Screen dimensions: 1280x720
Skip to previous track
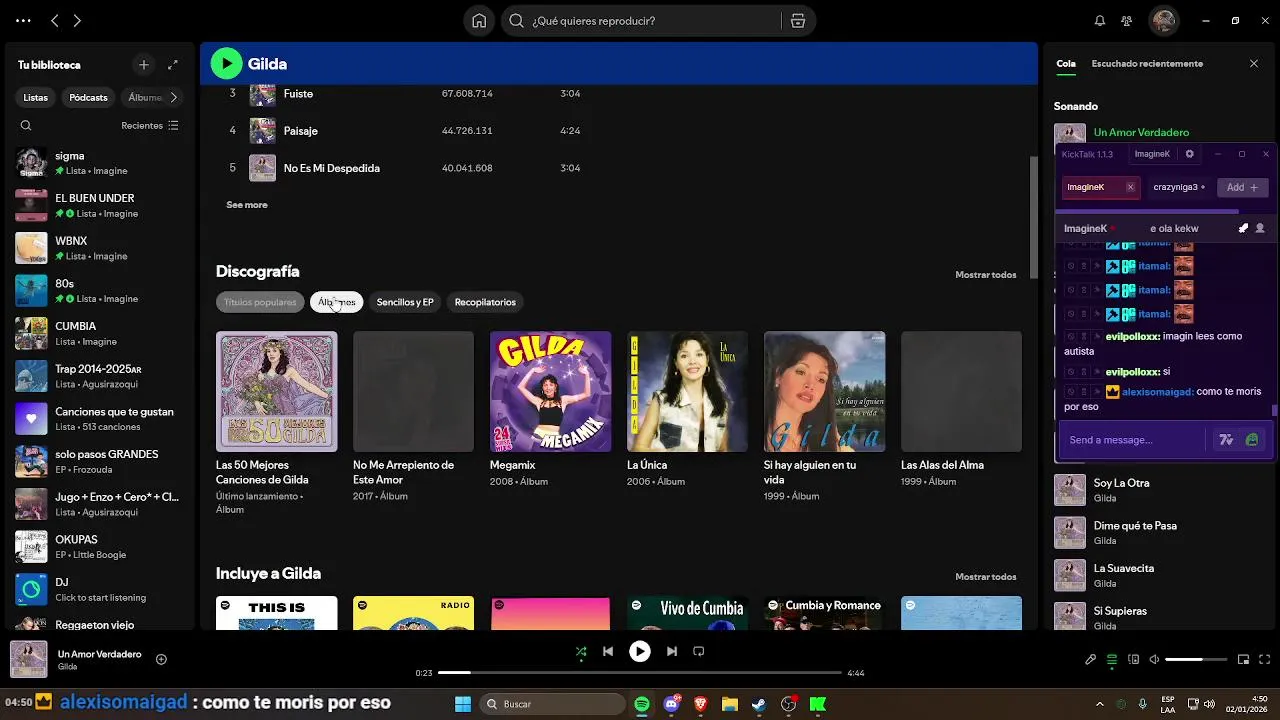(608, 651)
